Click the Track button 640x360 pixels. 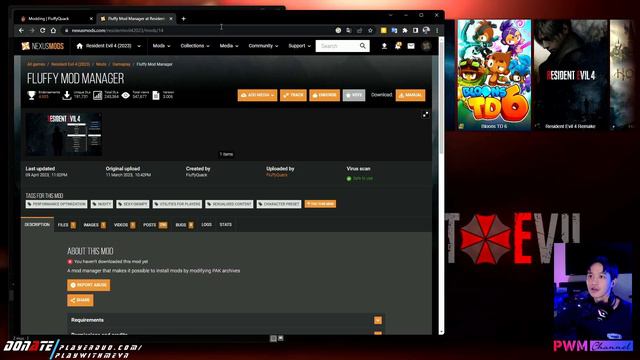[293, 95]
